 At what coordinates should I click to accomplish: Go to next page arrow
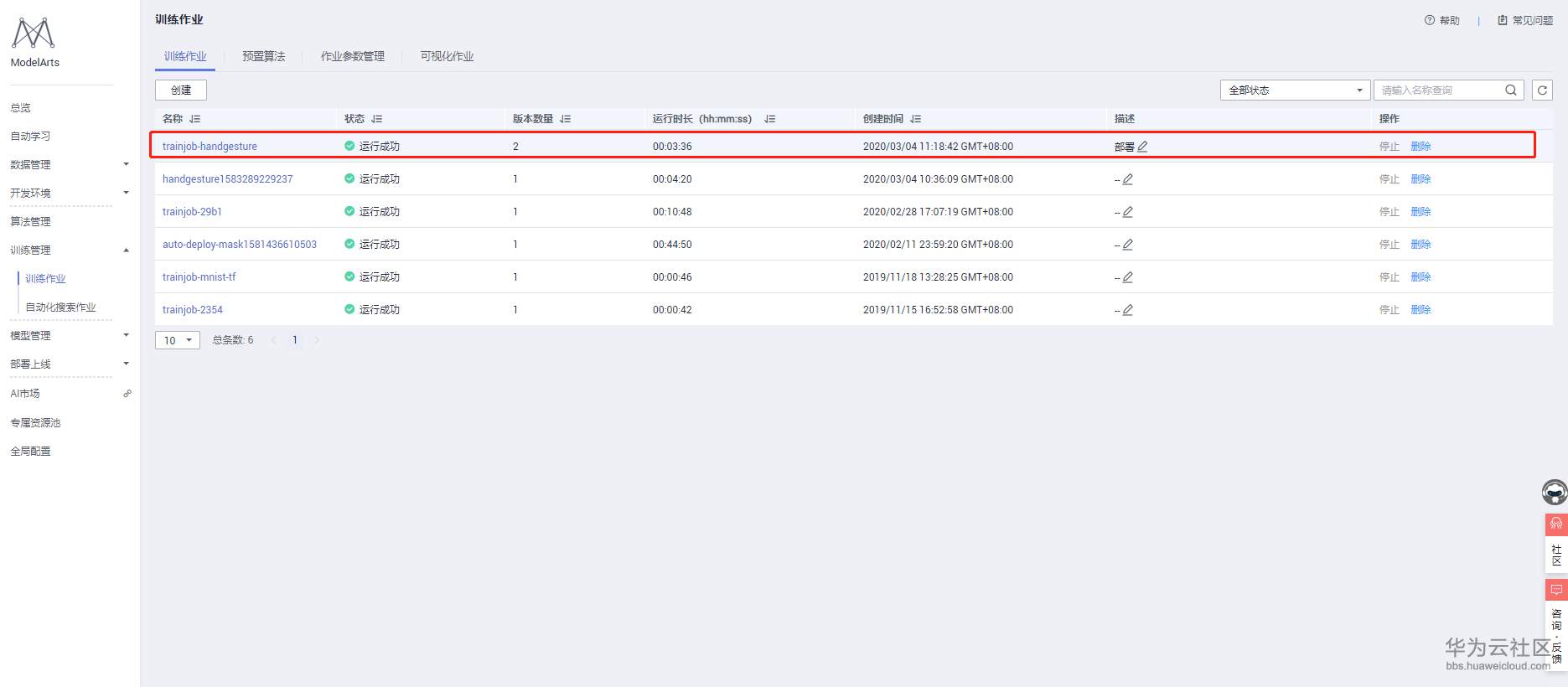(x=317, y=340)
